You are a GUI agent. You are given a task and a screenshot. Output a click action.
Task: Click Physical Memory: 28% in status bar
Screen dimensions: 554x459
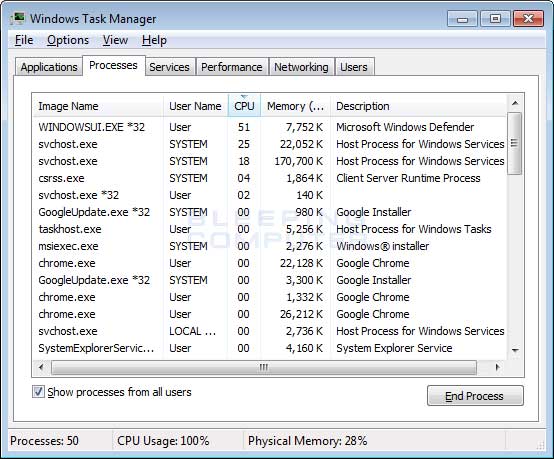tap(307, 441)
